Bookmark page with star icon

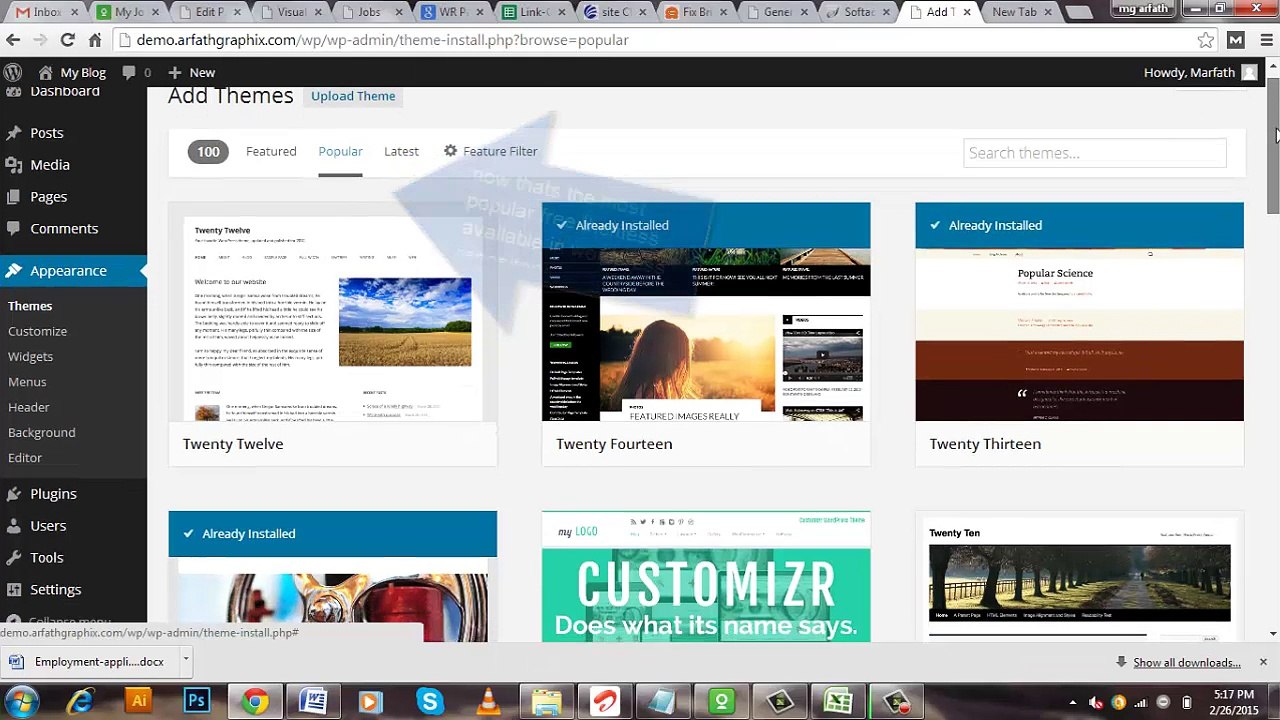pyautogui.click(x=1206, y=40)
